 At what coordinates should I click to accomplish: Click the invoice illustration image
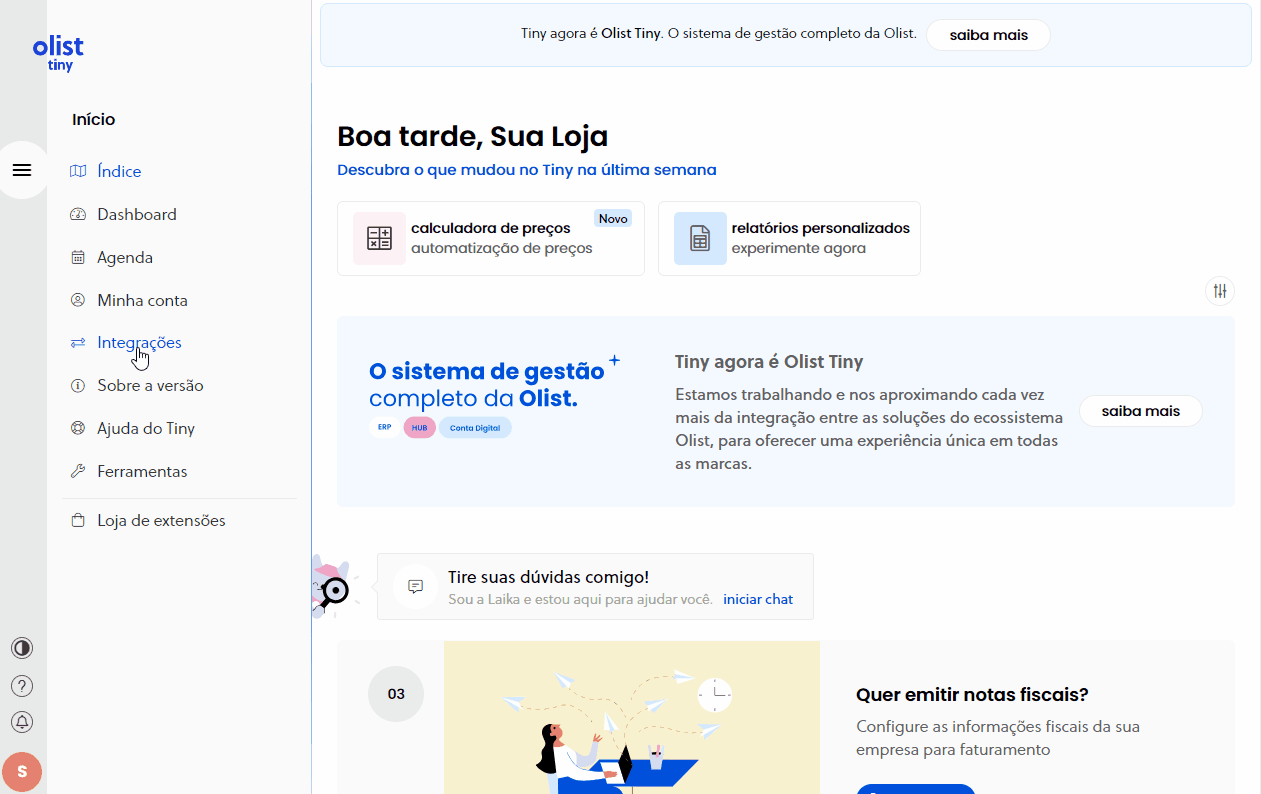point(632,717)
